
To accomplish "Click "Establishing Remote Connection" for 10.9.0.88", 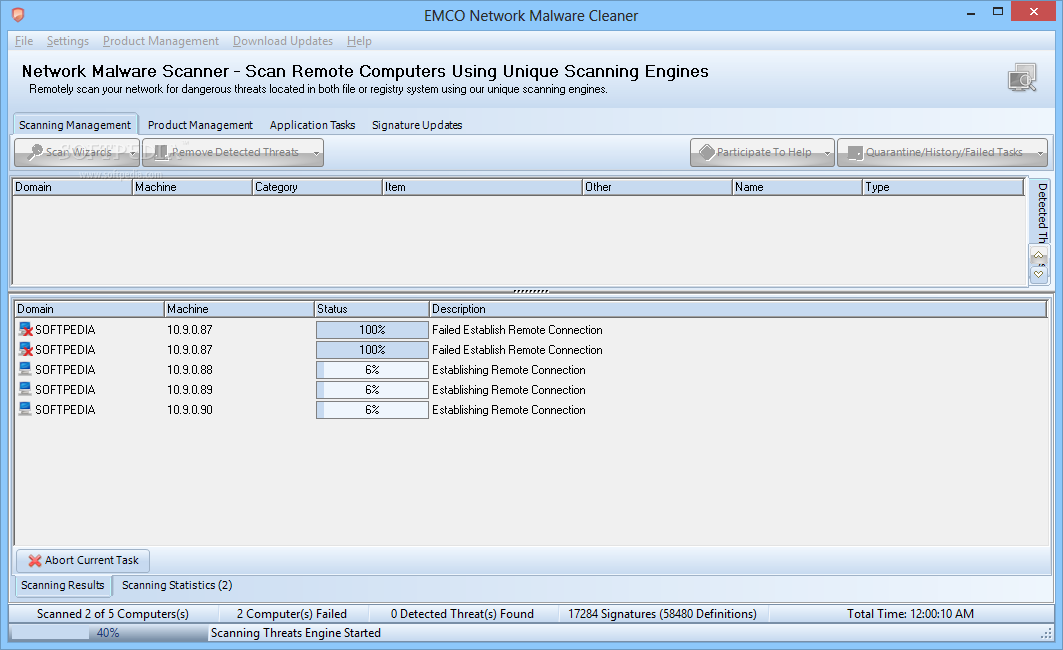I will tap(508, 370).
